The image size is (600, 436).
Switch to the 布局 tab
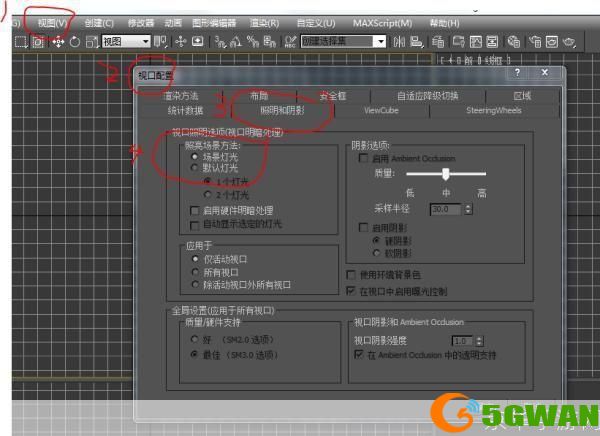click(259, 96)
